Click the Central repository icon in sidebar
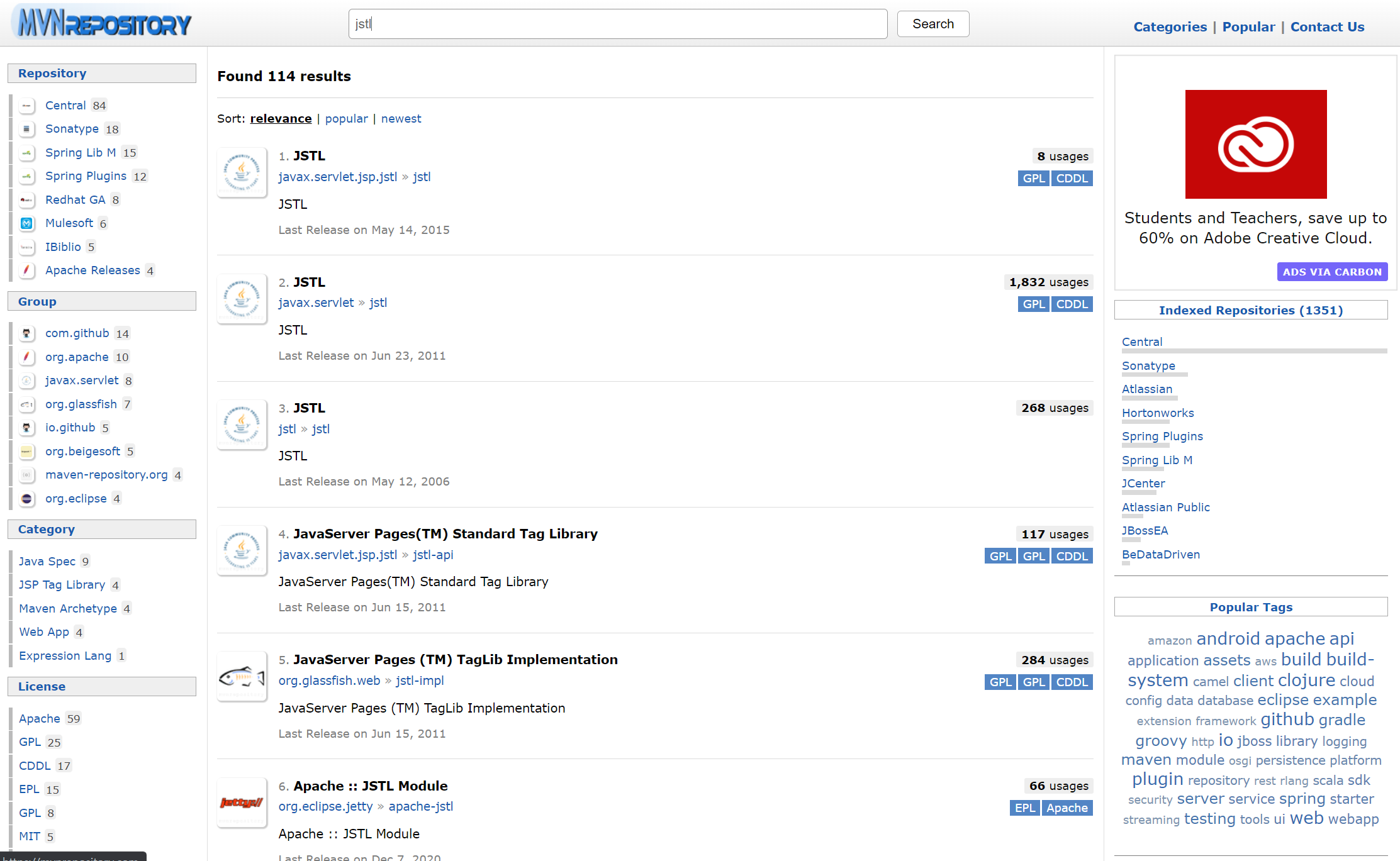The height and width of the screenshot is (861, 1400). click(26, 106)
